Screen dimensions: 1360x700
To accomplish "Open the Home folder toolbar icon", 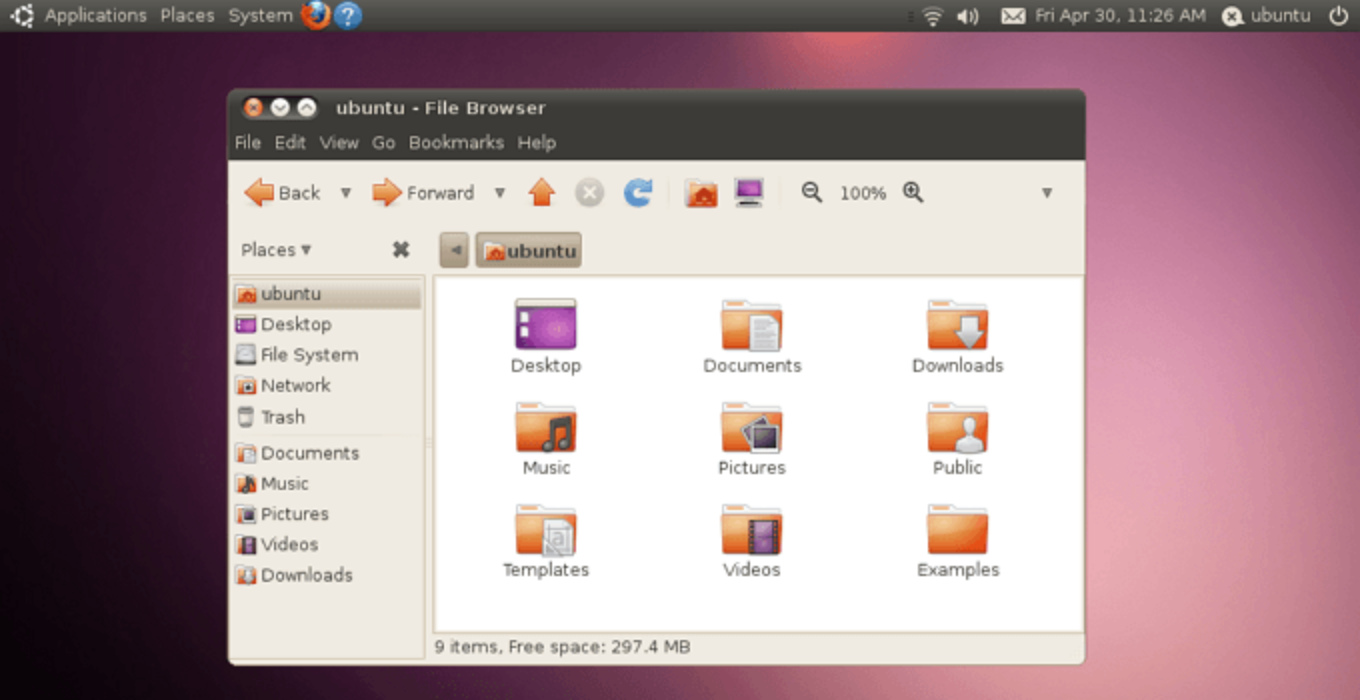I will 701,193.
